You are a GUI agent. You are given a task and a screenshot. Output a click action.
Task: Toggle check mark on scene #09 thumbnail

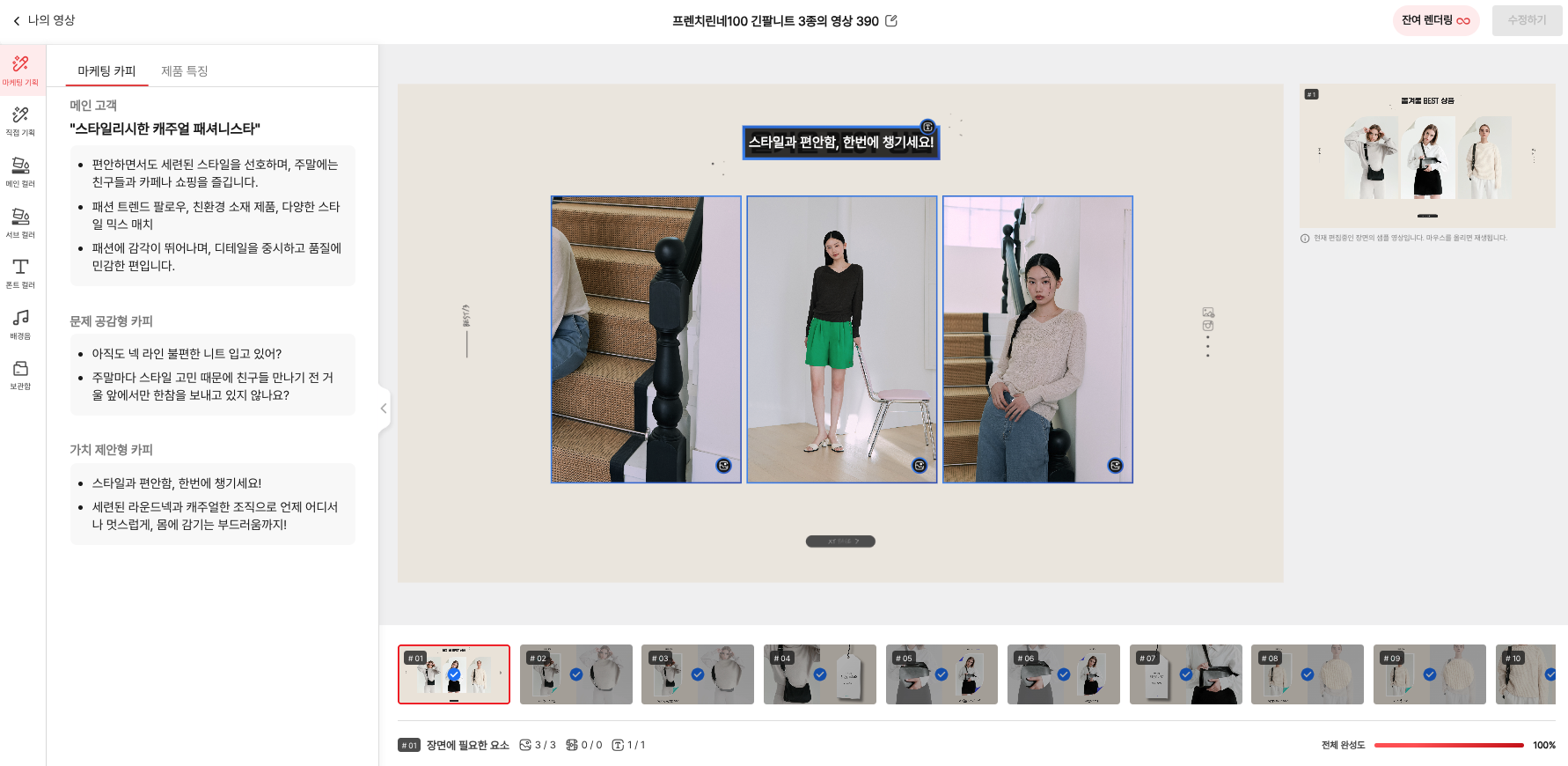(1430, 674)
